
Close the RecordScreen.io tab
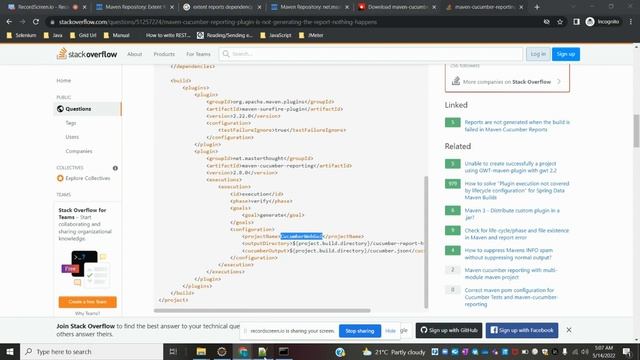[84, 7]
